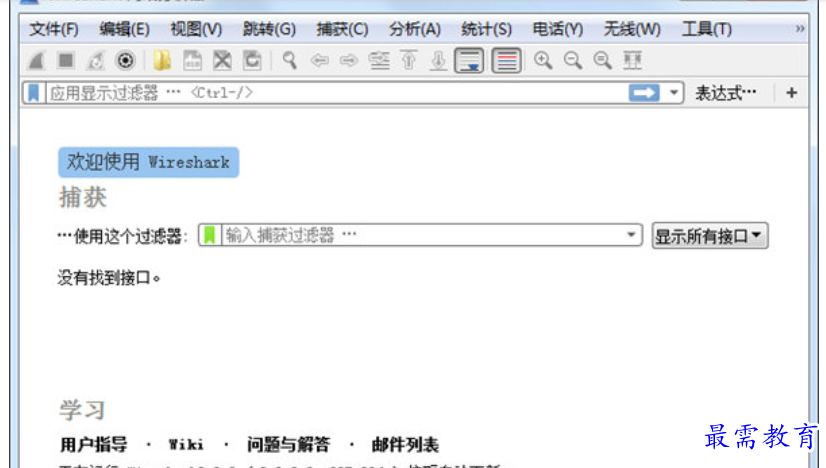Image resolution: width=826 pixels, height=468 pixels.
Task: Add display filter button with plus
Action: (x=791, y=93)
